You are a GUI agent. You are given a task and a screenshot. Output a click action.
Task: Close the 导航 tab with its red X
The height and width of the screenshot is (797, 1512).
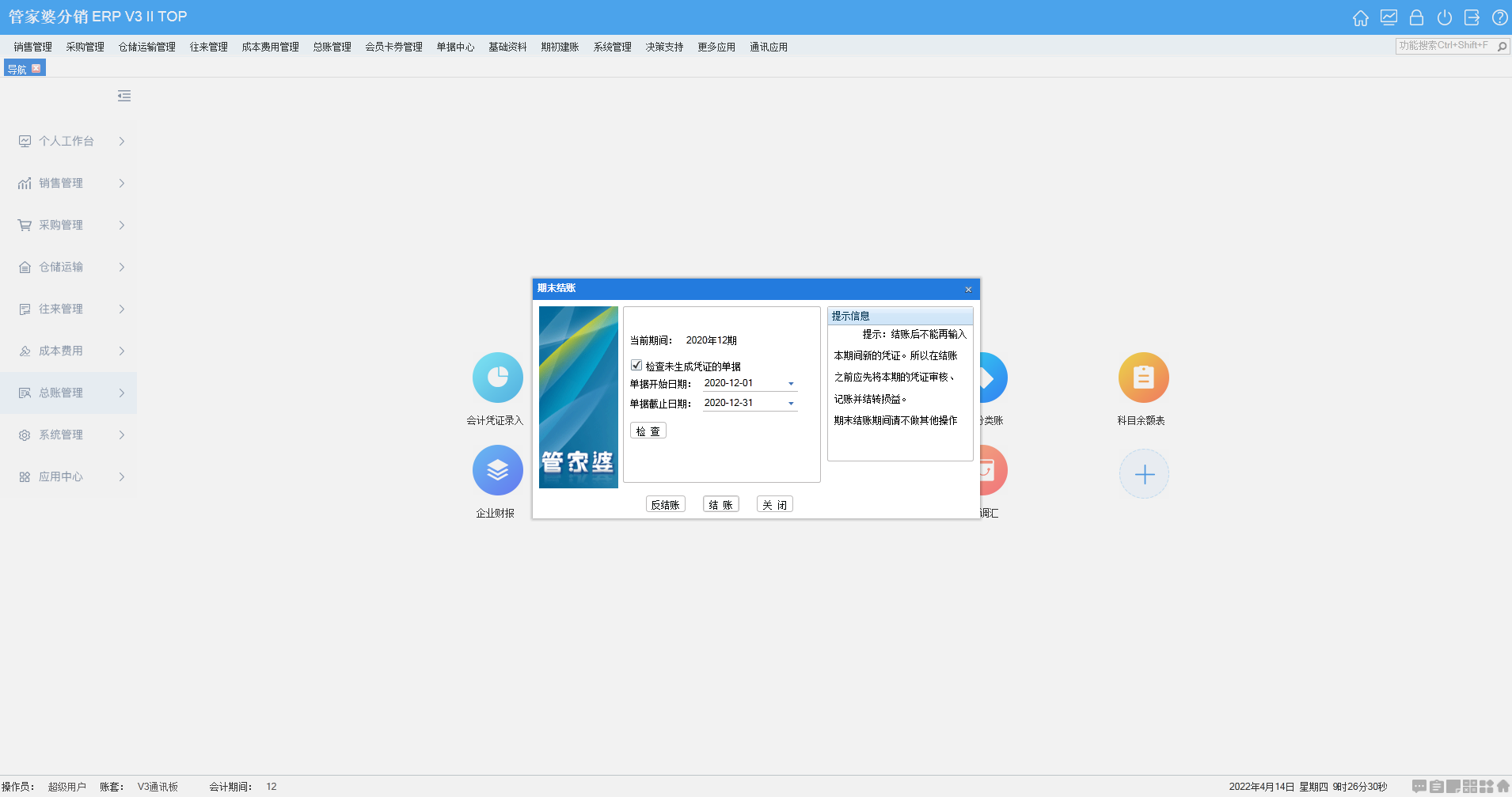click(36, 69)
